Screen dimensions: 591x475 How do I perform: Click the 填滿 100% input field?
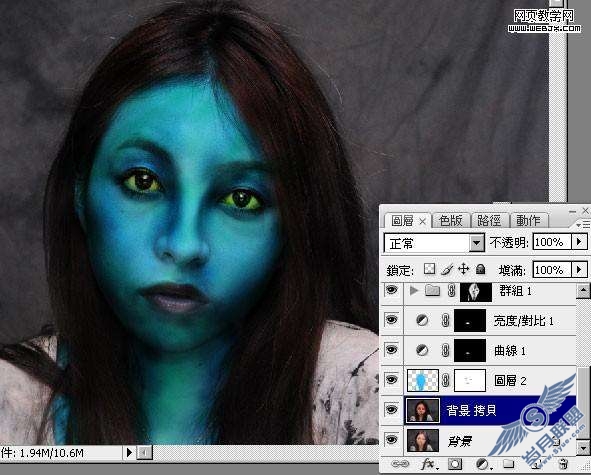(553, 270)
